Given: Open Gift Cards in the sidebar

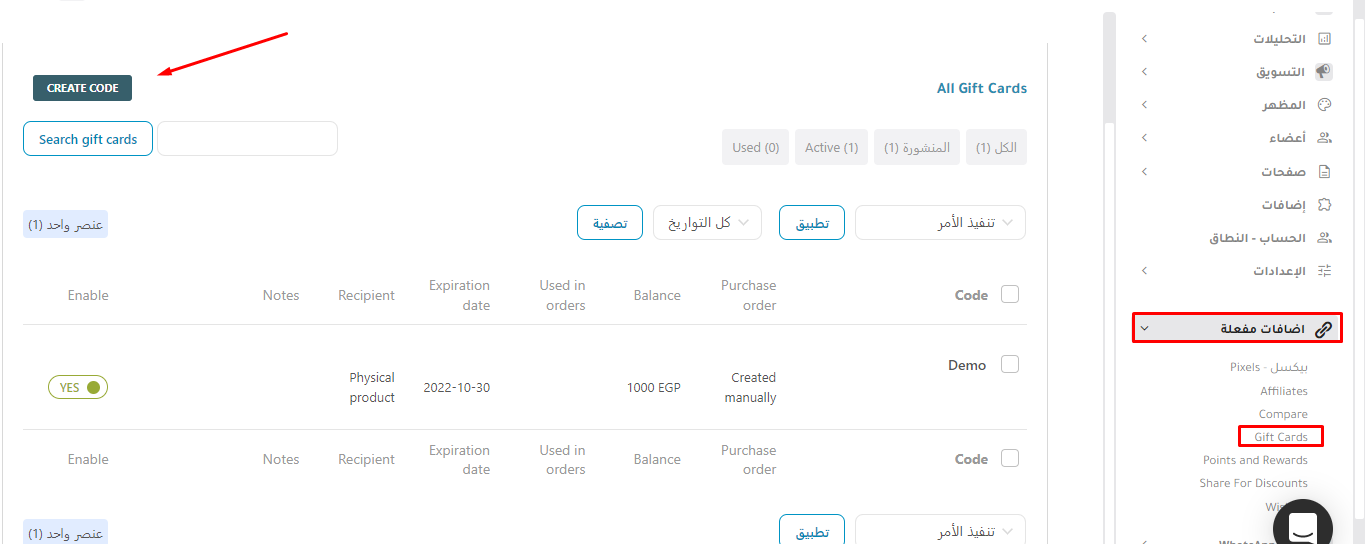Looking at the screenshot, I should tap(1281, 437).
